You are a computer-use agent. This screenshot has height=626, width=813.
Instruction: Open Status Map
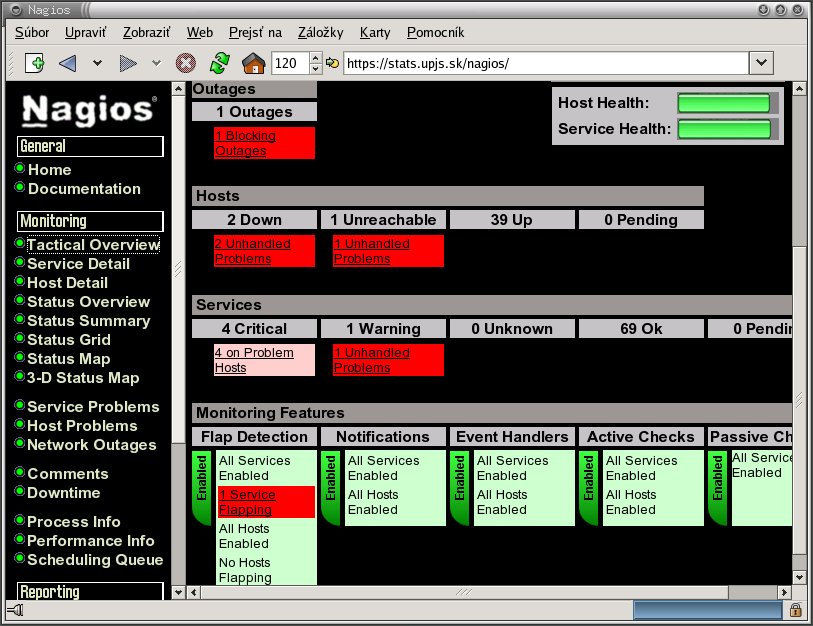(68, 359)
